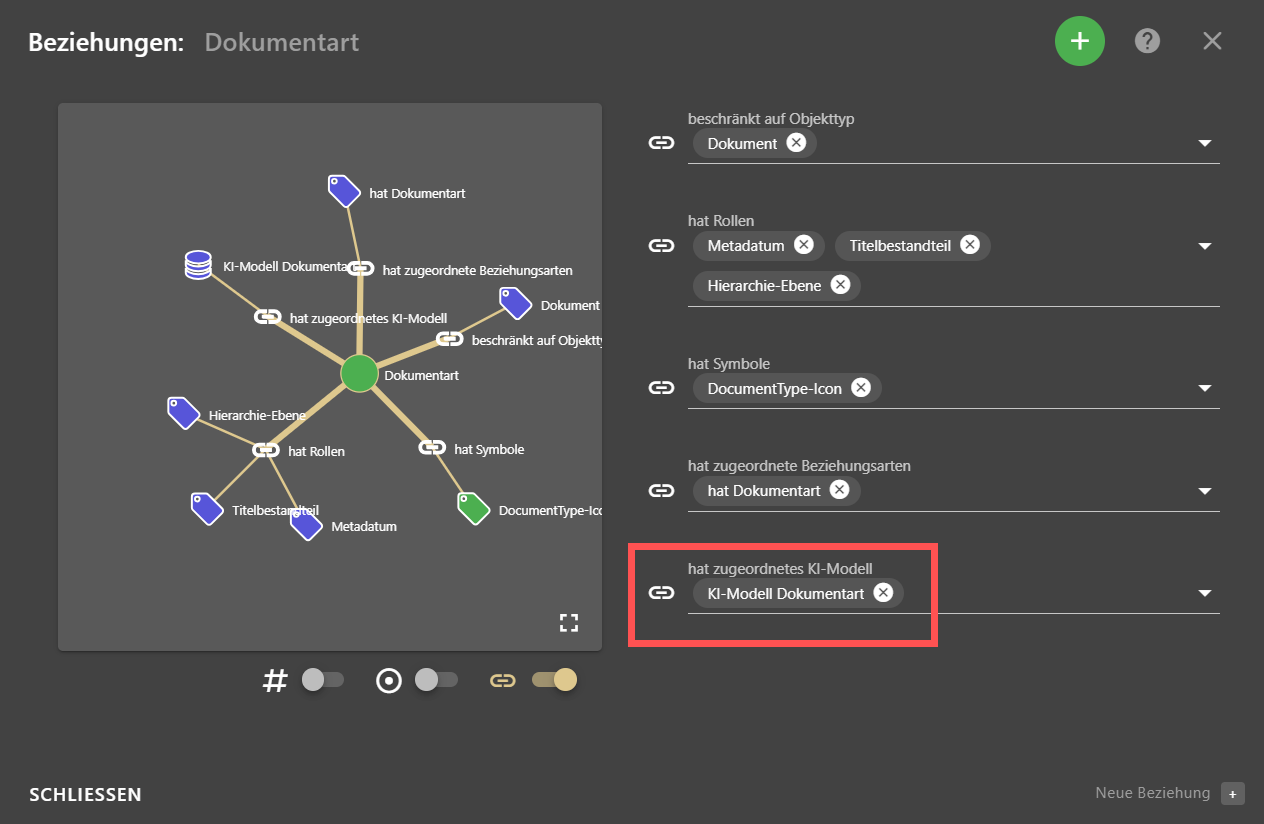
Task: Open the help question mark icon
Action: [x=1147, y=41]
